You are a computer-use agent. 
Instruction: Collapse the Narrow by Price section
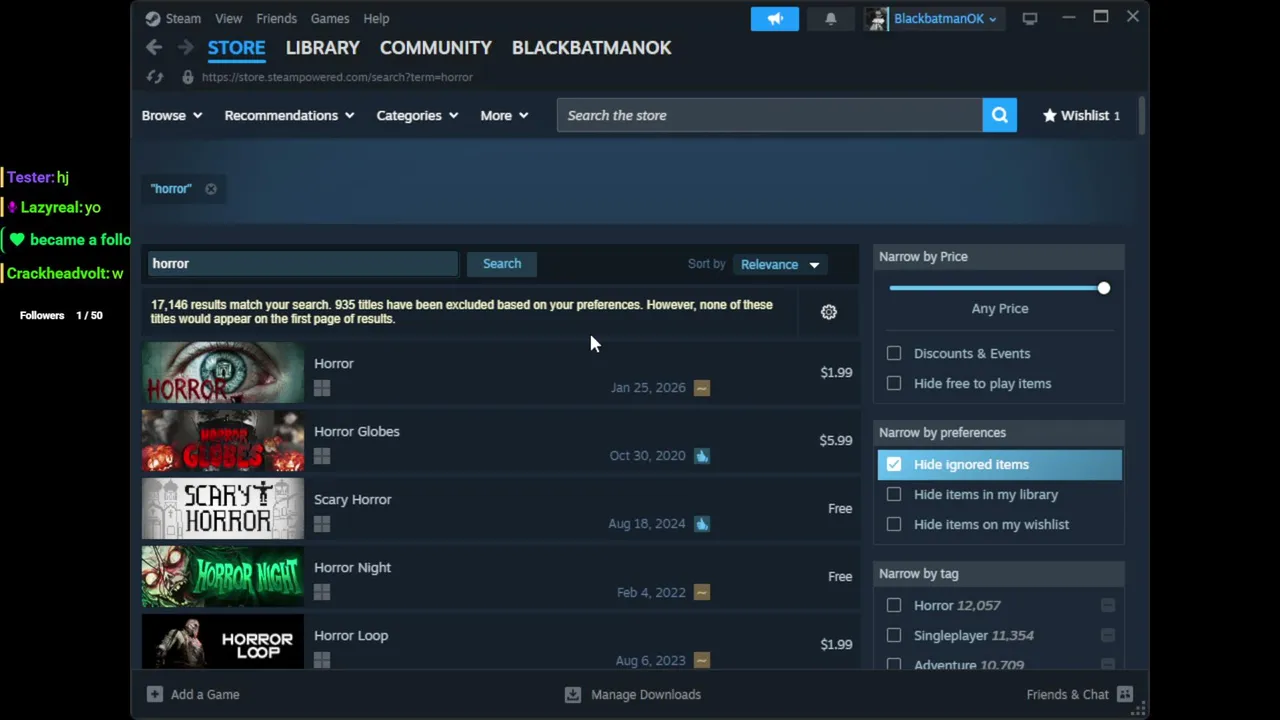pos(999,256)
